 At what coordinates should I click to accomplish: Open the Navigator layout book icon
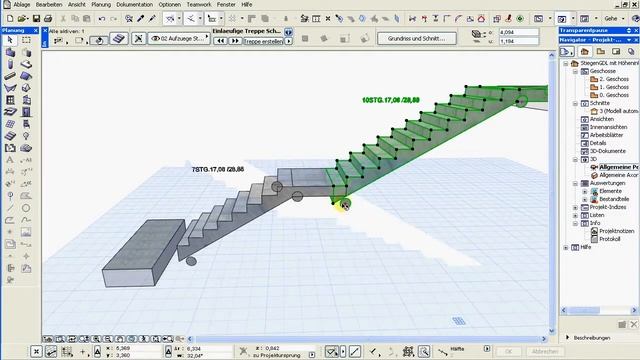[x=616, y=51]
